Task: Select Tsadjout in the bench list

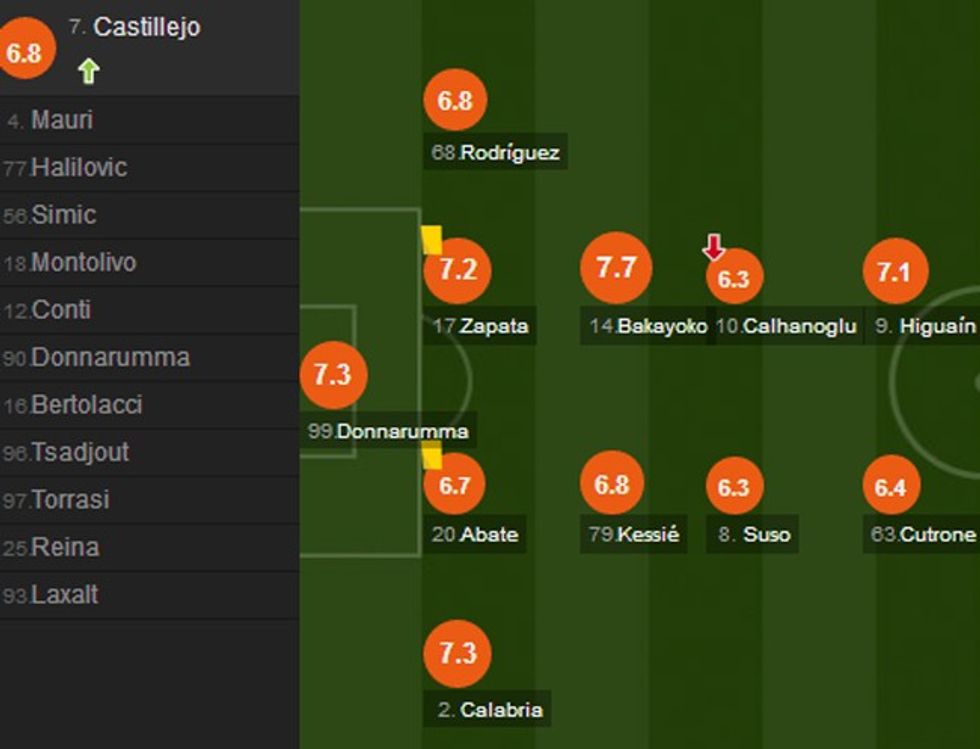Action: click(80, 453)
